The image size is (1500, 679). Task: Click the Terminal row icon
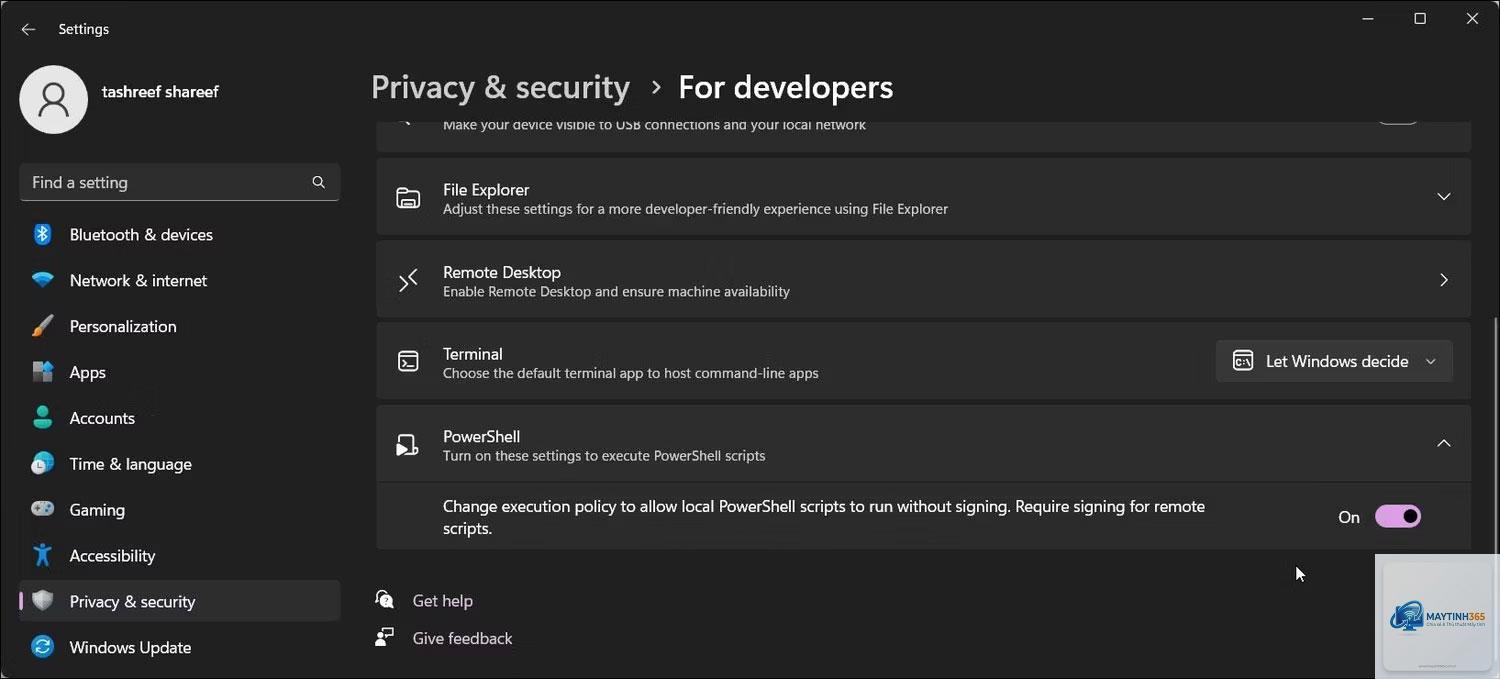(x=408, y=362)
